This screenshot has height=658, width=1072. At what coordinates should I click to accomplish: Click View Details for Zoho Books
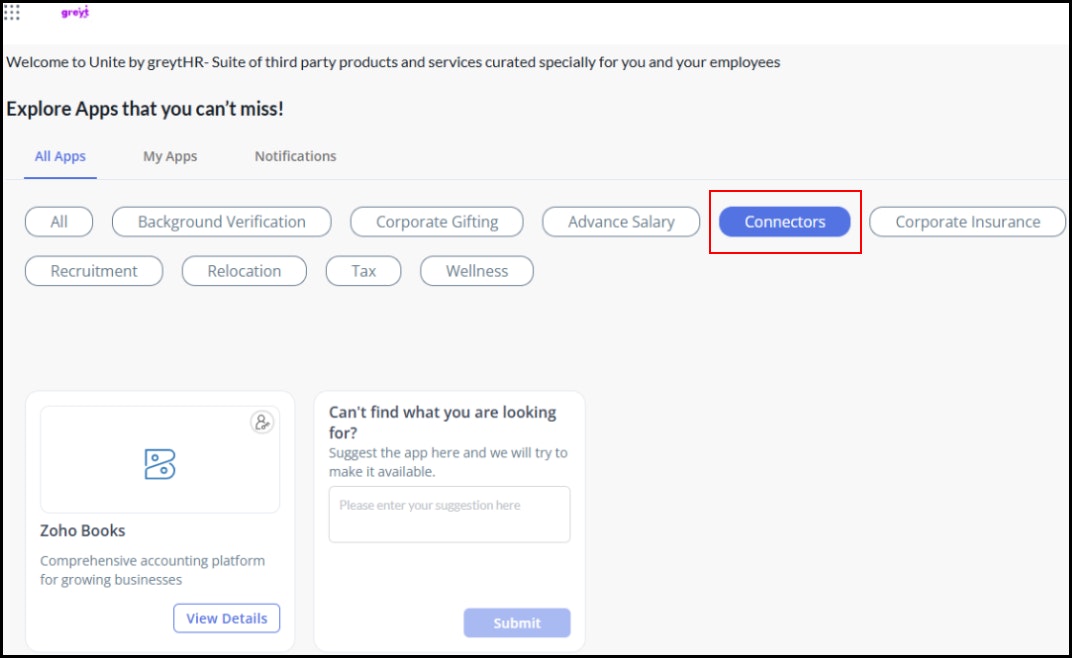pyautogui.click(x=226, y=618)
